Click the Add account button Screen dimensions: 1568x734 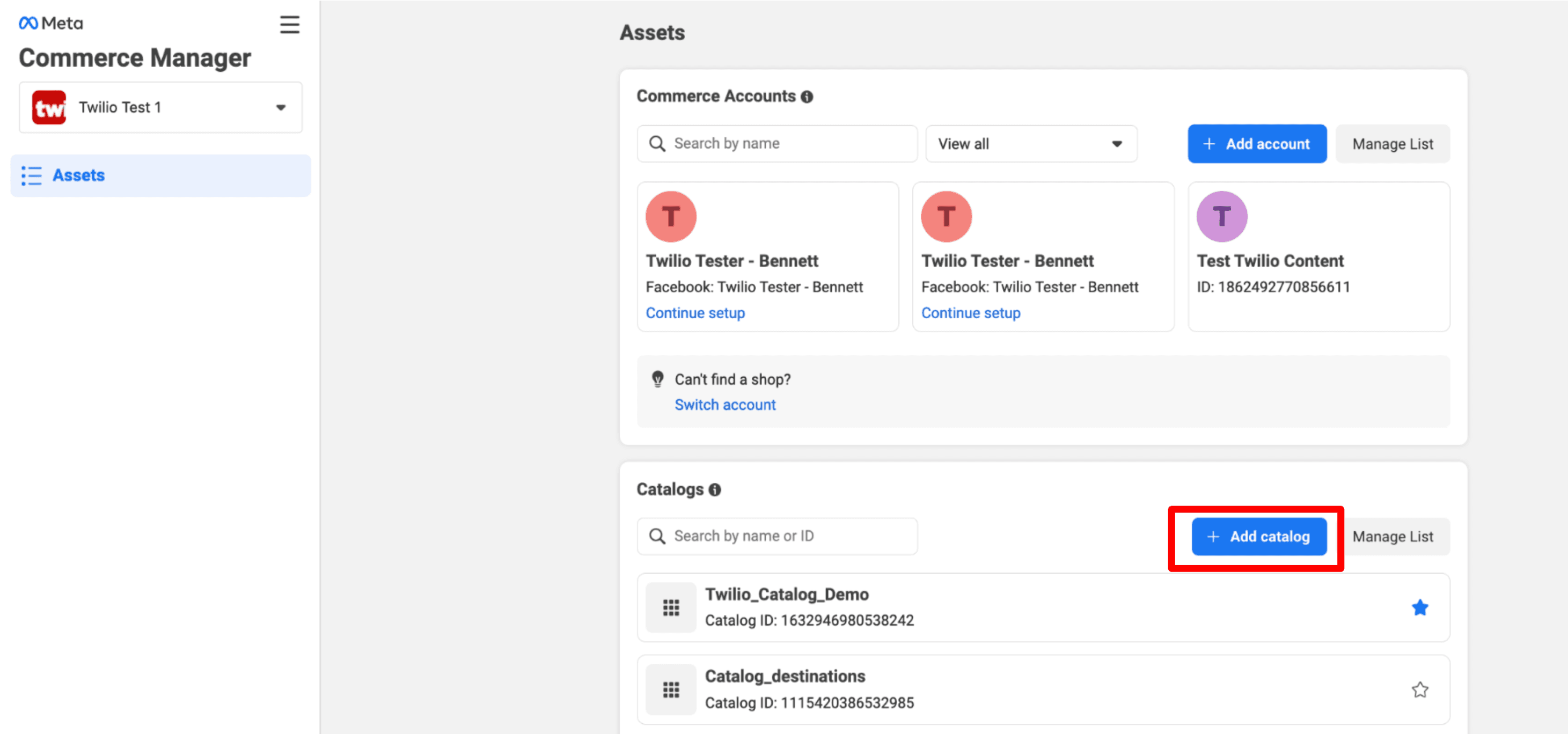pos(1256,144)
